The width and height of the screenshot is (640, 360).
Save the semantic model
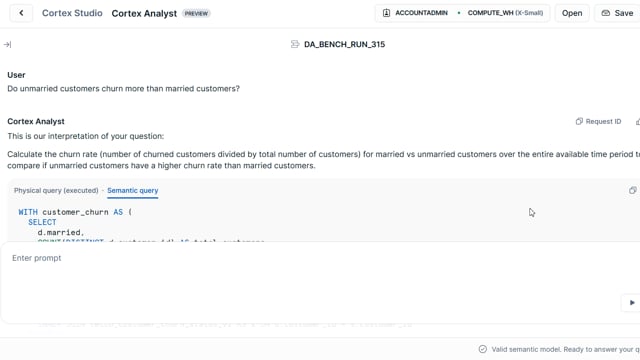coord(618,13)
